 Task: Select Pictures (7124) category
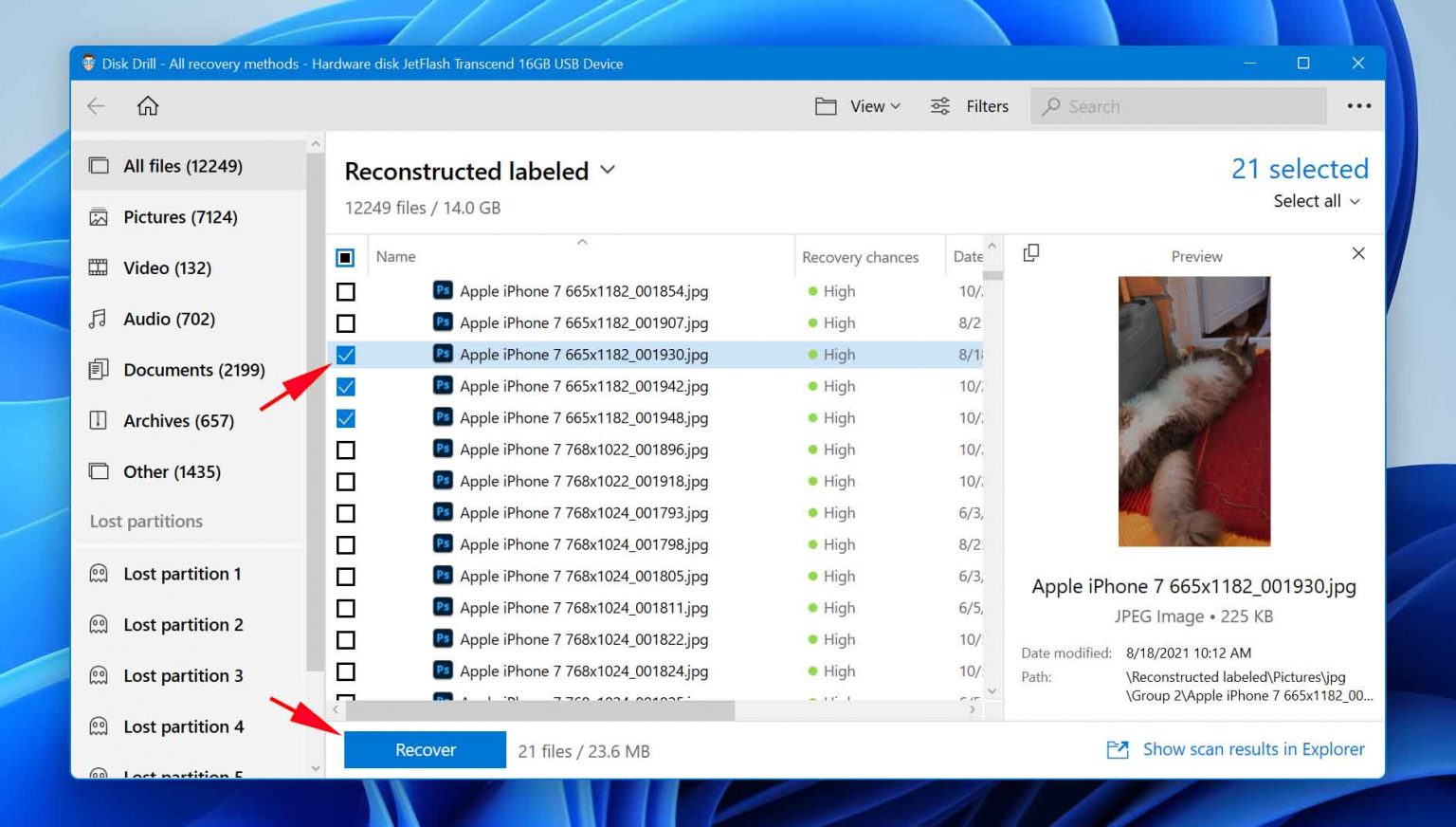pyautogui.click(x=180, y=217)
